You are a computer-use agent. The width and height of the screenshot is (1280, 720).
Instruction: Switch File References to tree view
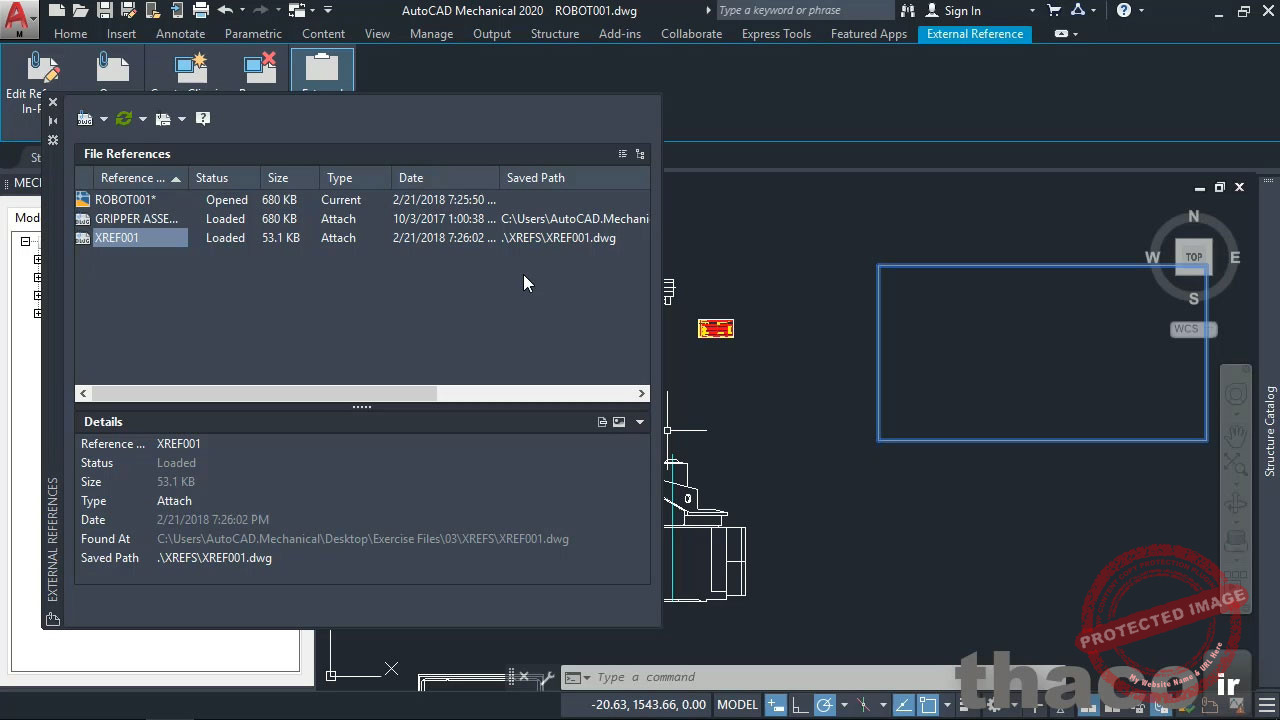pos(640,154)
